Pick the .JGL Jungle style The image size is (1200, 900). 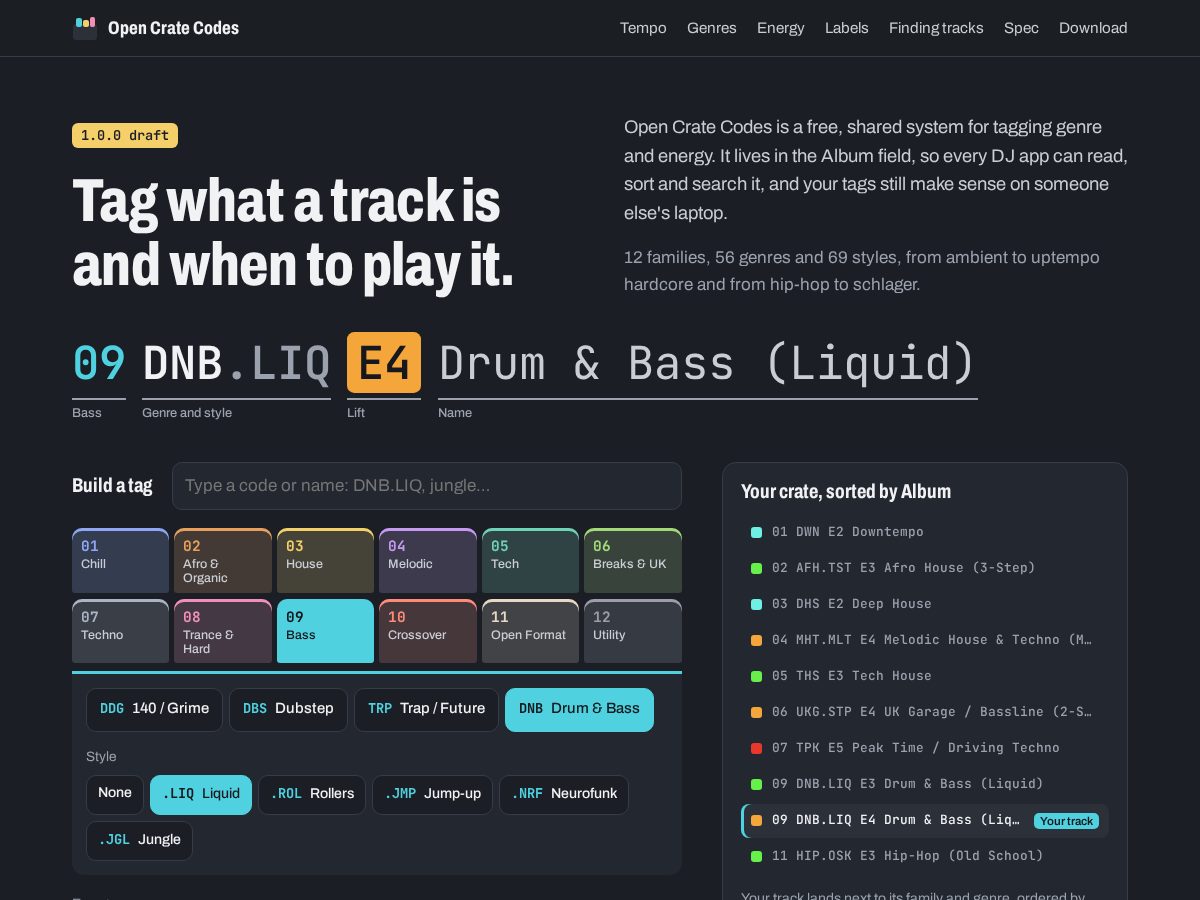139,841
